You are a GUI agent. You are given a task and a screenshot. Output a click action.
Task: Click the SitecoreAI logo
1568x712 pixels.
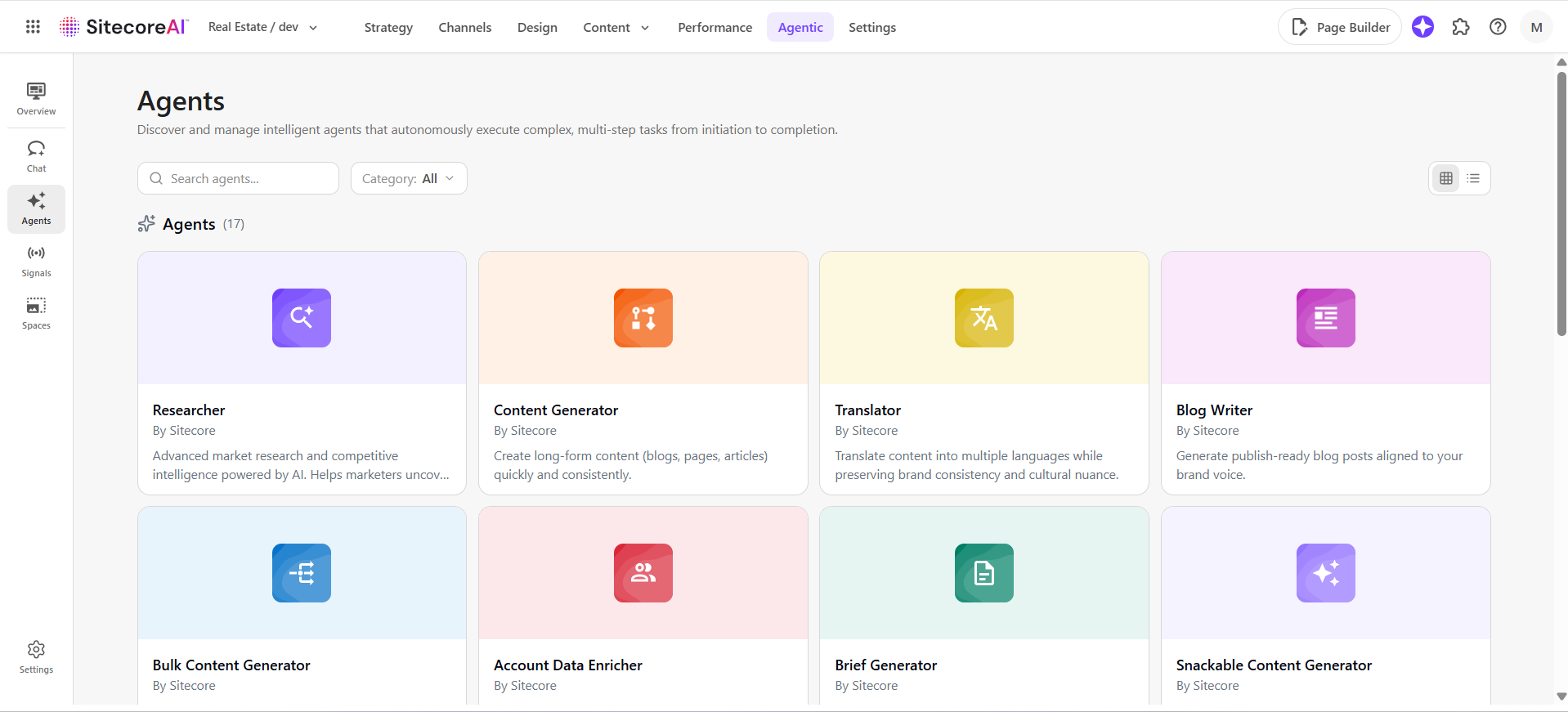pos(123,27)
